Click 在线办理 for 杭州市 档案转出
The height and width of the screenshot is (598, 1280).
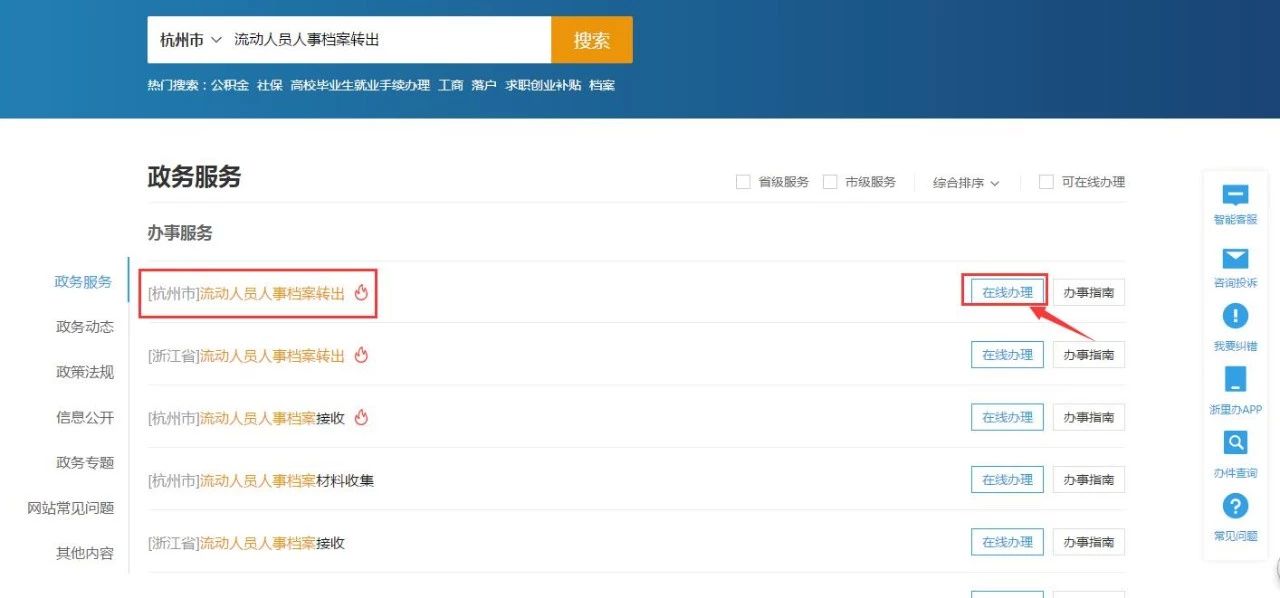1007,292
